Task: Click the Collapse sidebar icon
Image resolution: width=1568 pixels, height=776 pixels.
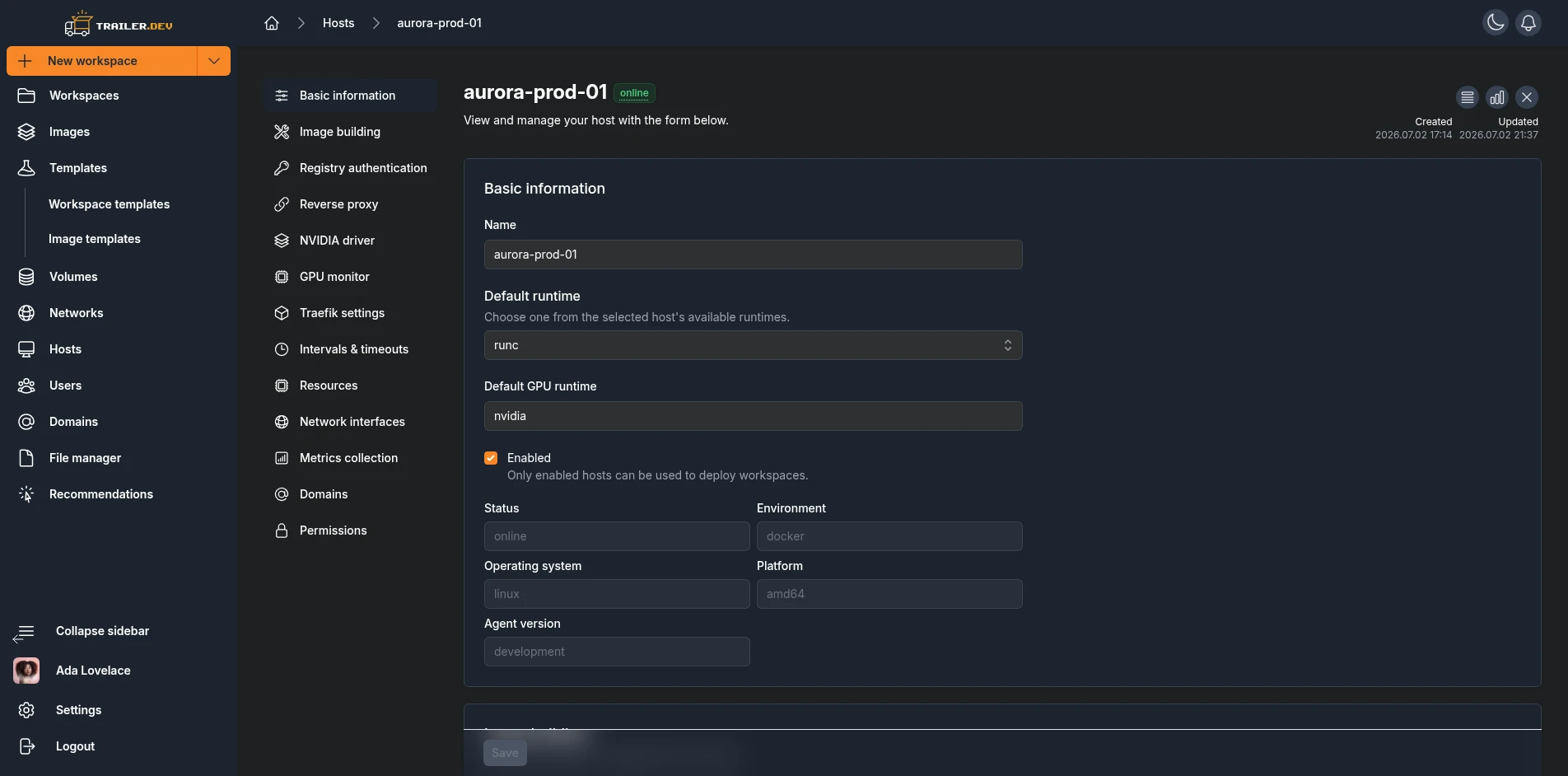Action: pos(24,633)
